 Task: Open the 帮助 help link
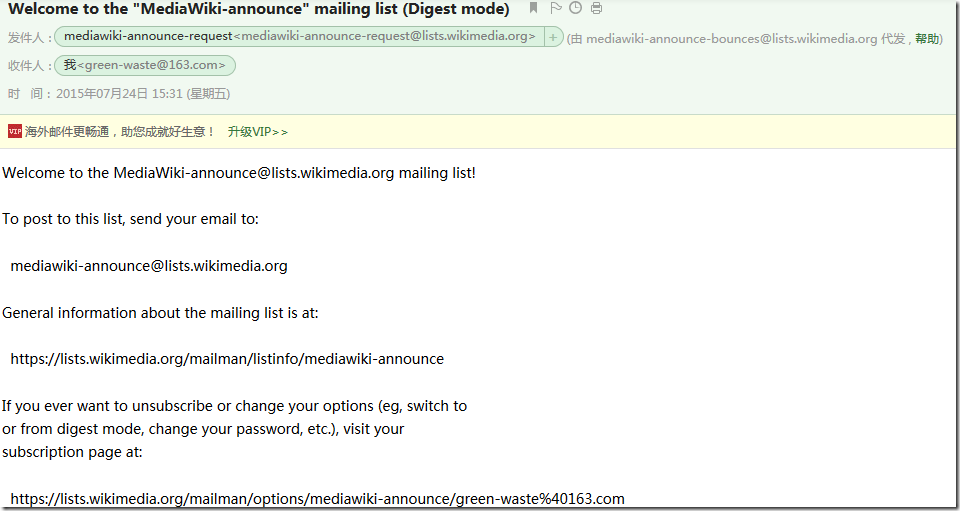927,39
